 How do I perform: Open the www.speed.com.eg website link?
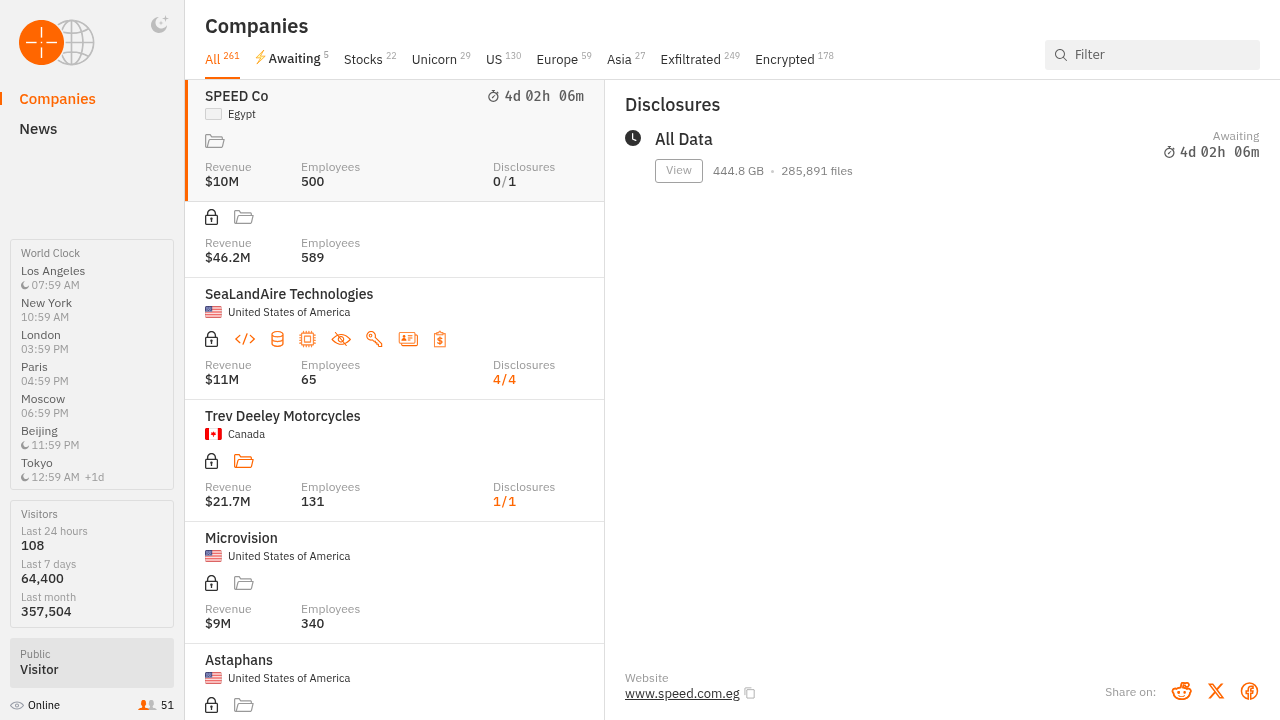682,694
